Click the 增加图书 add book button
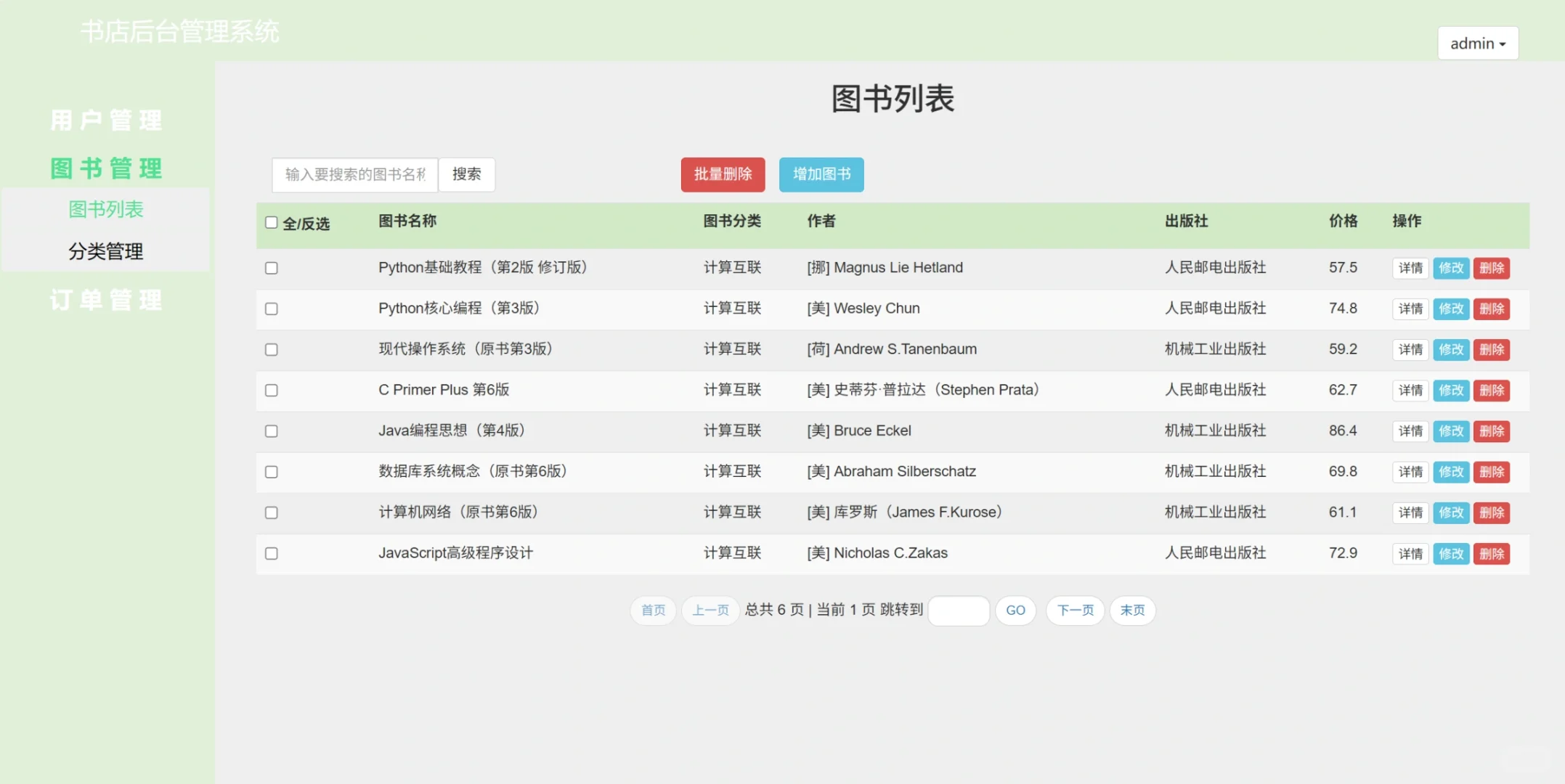Screen dimensions: 1565x784 tap(821, 174)
